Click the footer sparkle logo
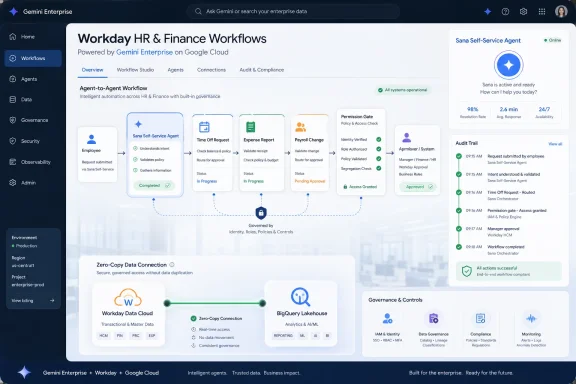 click(x=24, y=372)
